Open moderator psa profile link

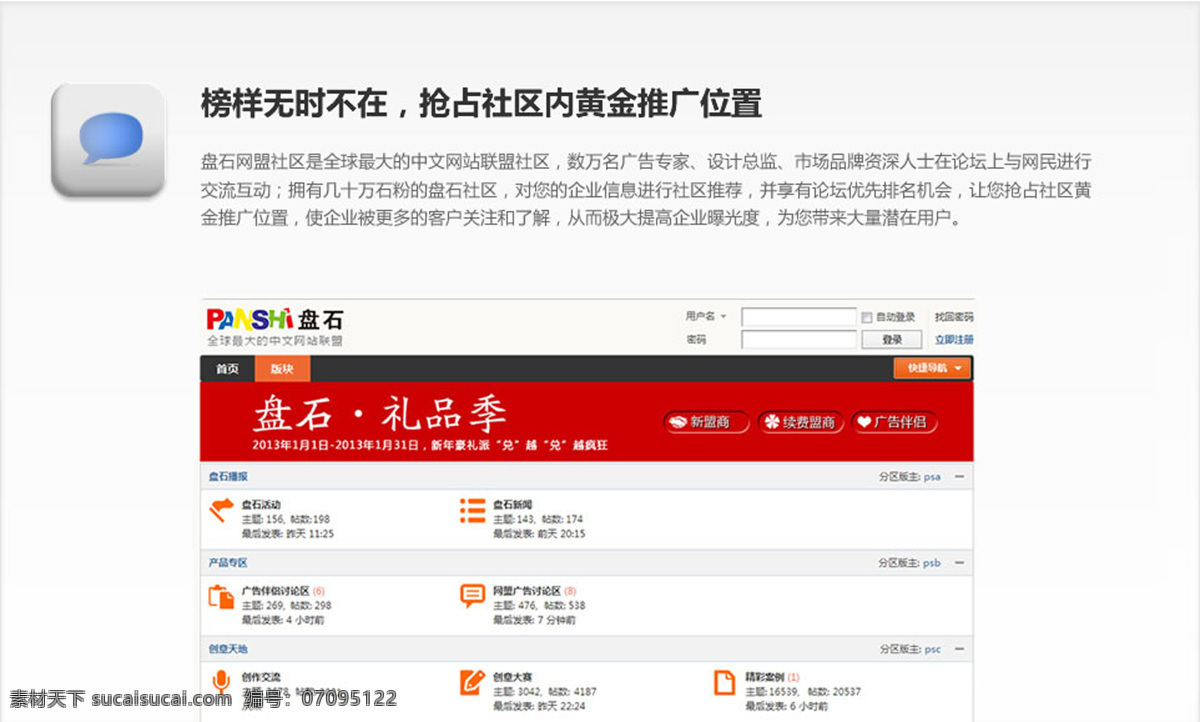(x=932, y=477)
